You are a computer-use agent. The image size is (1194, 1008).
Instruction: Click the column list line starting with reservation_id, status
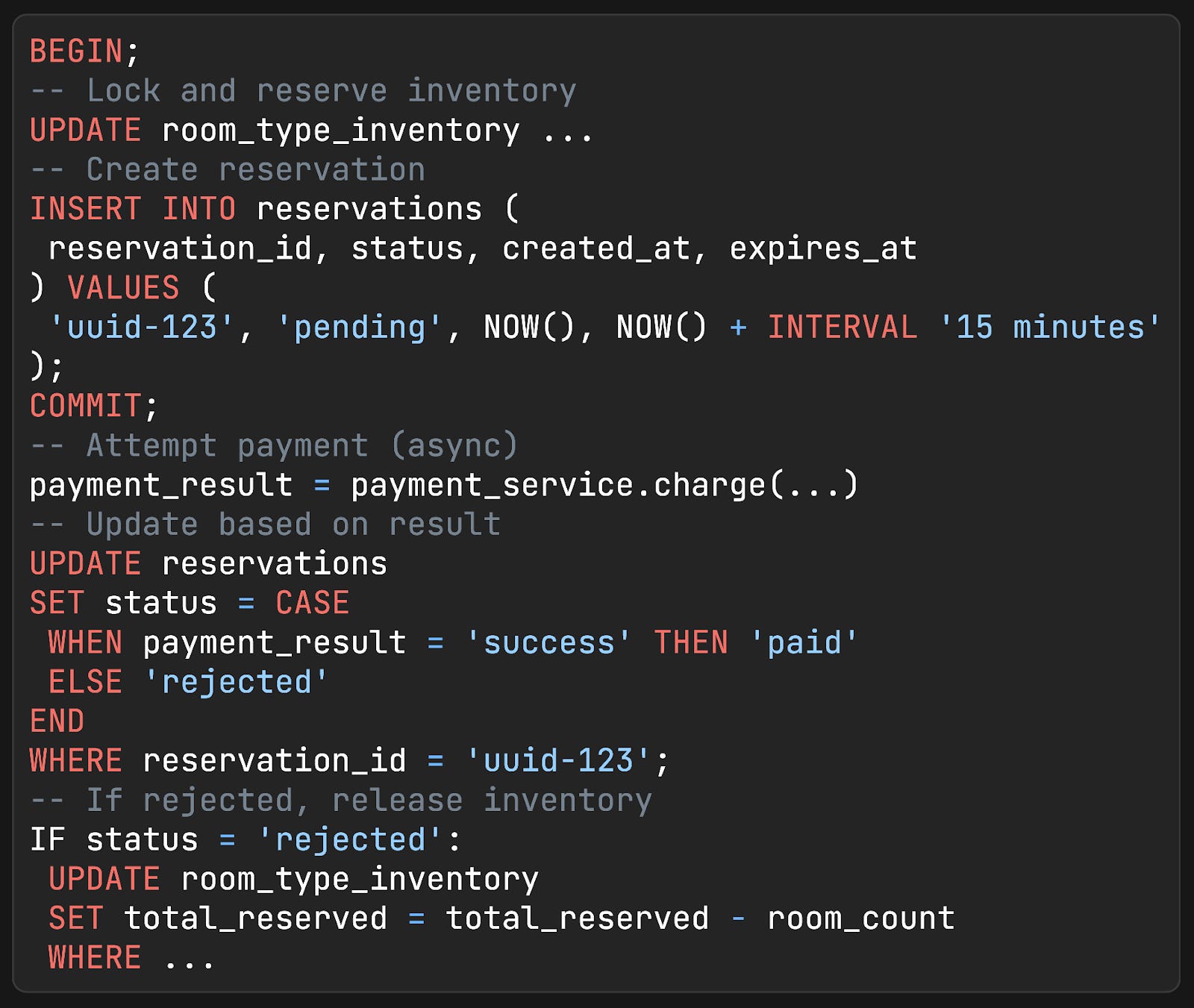pyautogui.click(x=483, y=248)
